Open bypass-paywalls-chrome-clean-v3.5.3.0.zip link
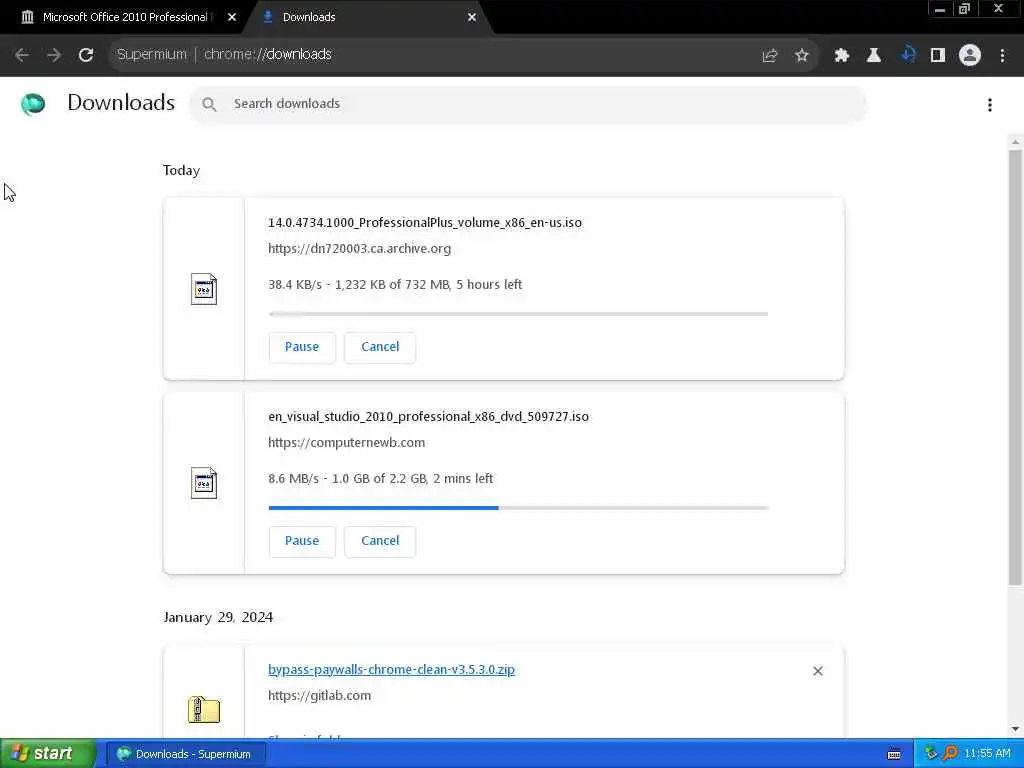Viewport: 1024px width, 768px height. coord(391,669)
